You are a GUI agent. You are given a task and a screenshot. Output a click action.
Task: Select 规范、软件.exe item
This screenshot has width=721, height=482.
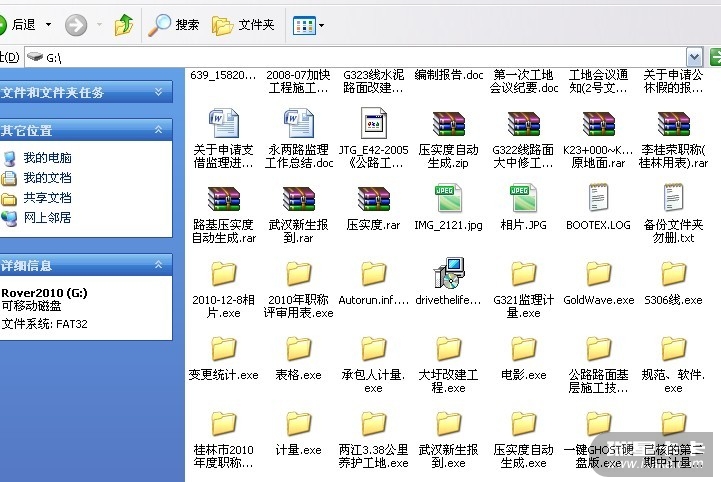coord(673,364)
